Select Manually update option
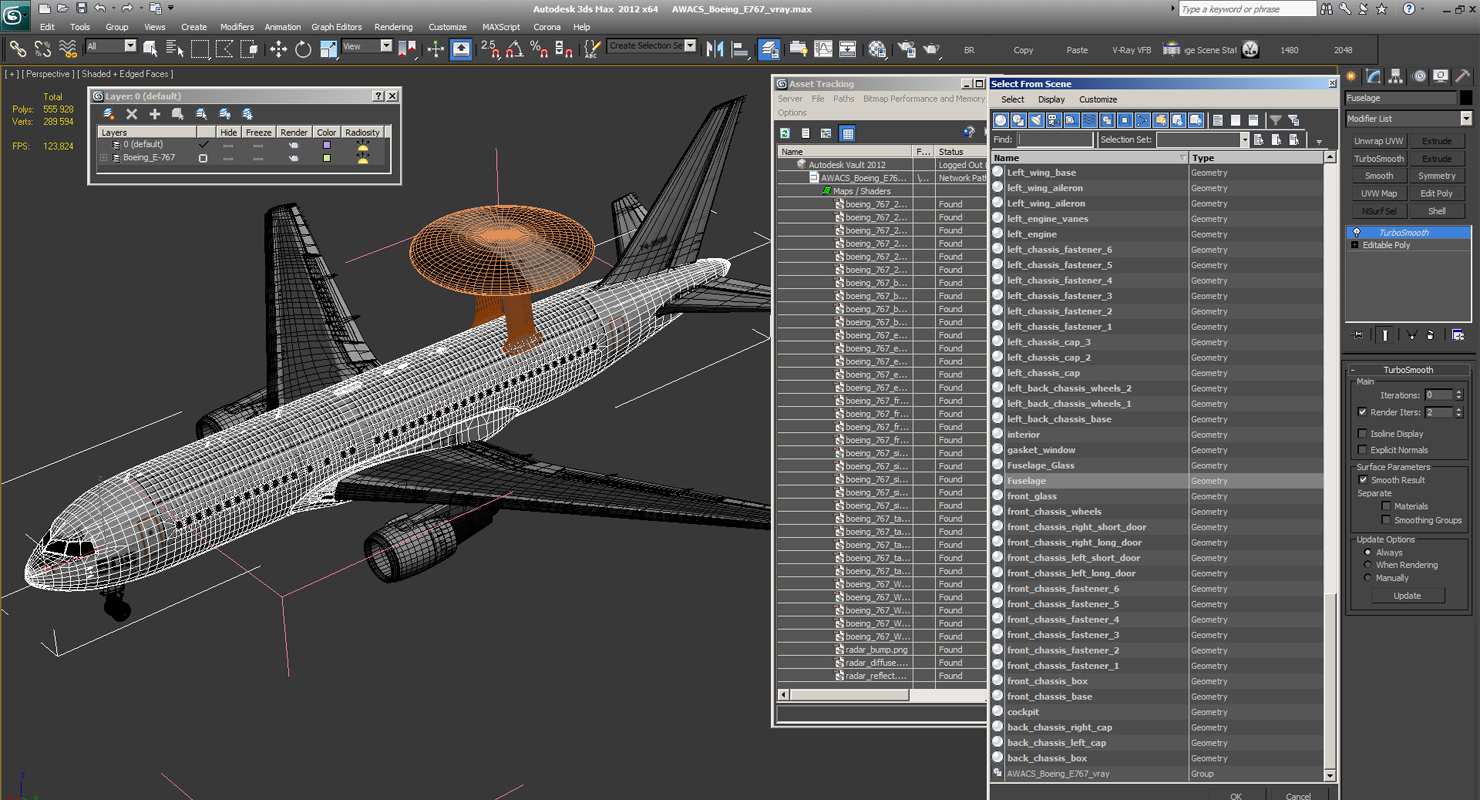The width and height of the screenshot is (1480, 800). 1368,578
